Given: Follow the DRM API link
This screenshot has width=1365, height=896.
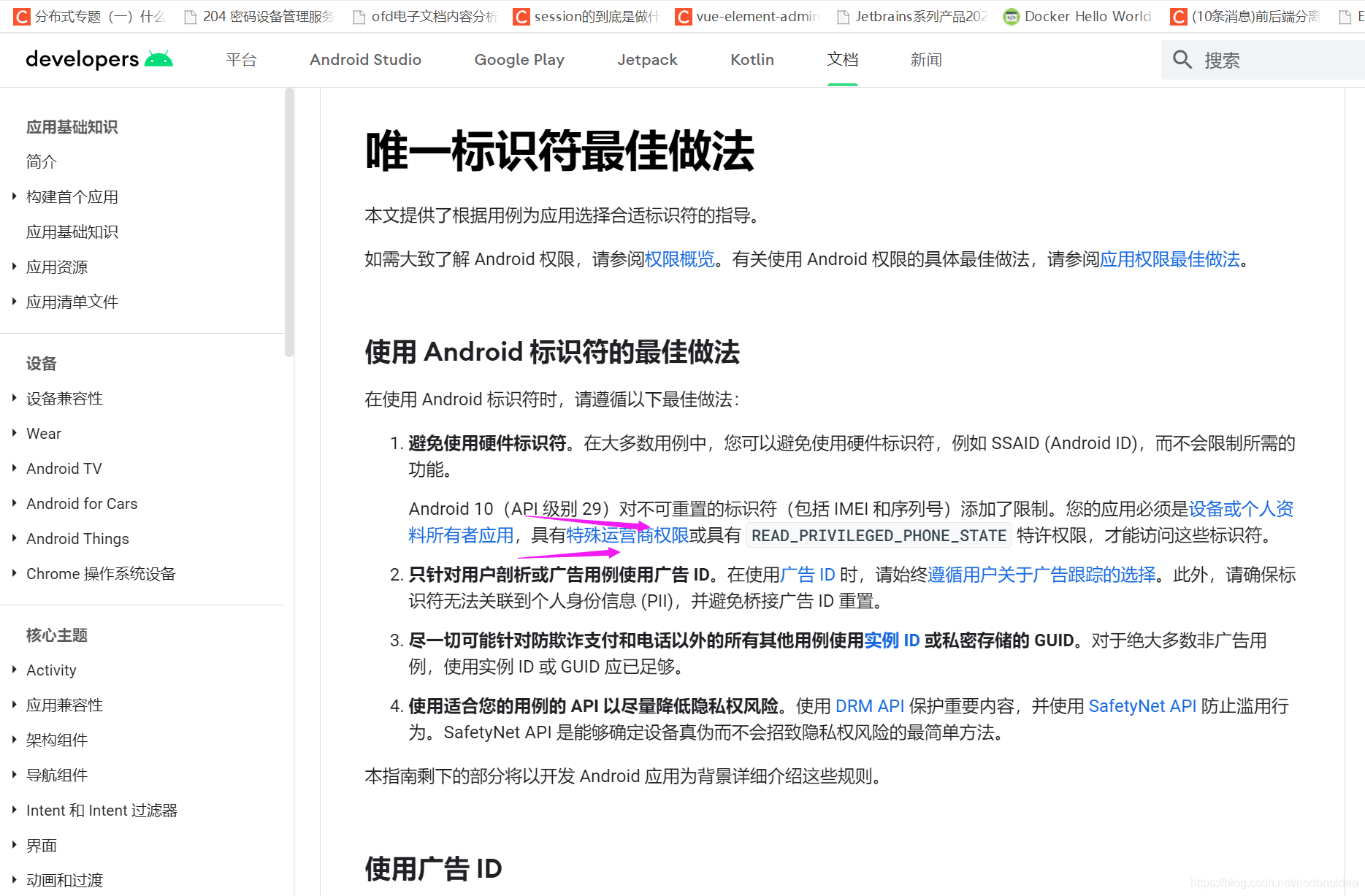Looking at the screenshot, I should 870,706.
